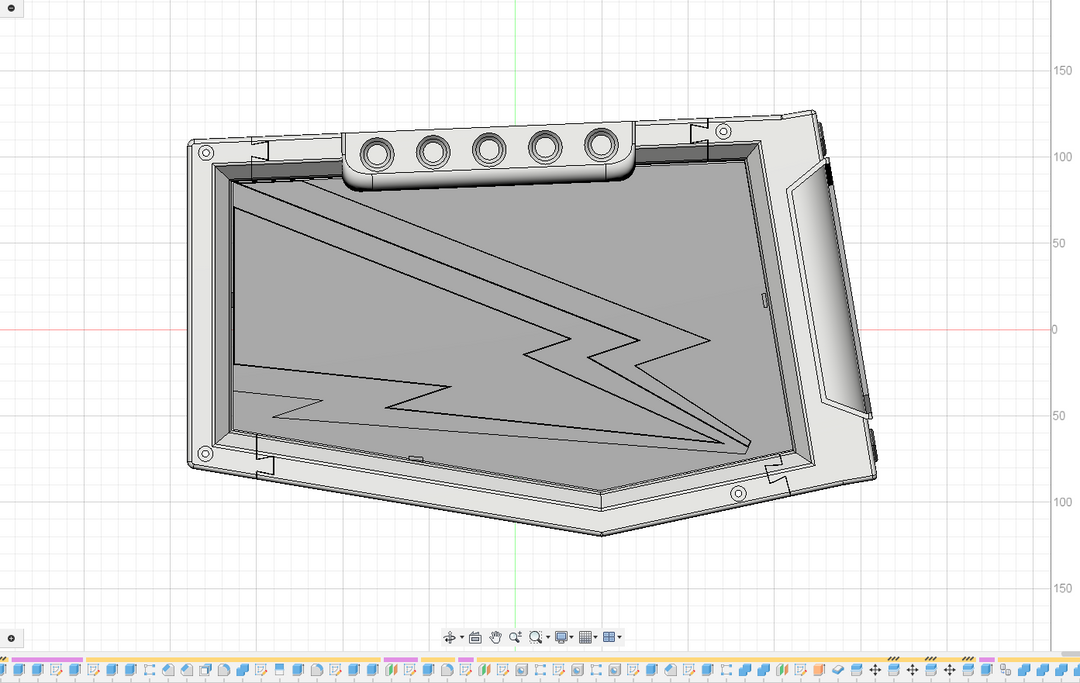Click the small browser icon at top-left of canvas
Image resolution: width=1080 pixels, height=683 pixels.
[x=12, y=10]
